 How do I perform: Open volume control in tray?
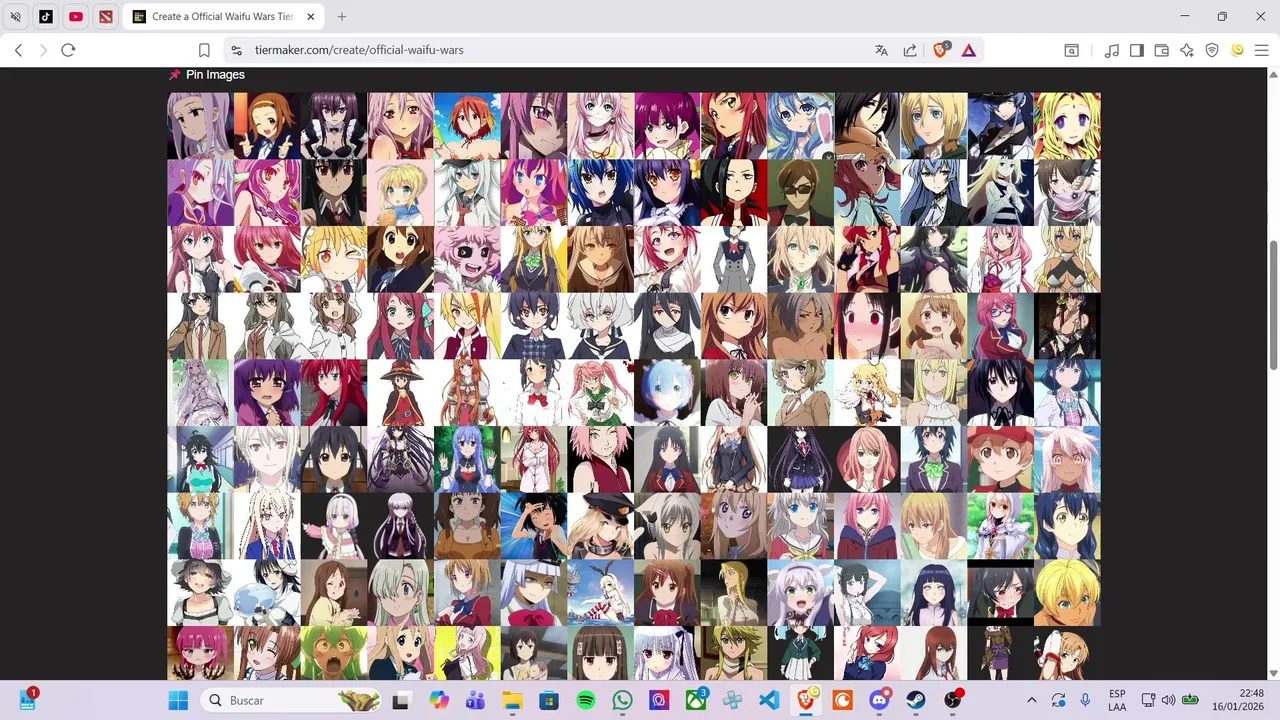click(x=1168, y=700)
